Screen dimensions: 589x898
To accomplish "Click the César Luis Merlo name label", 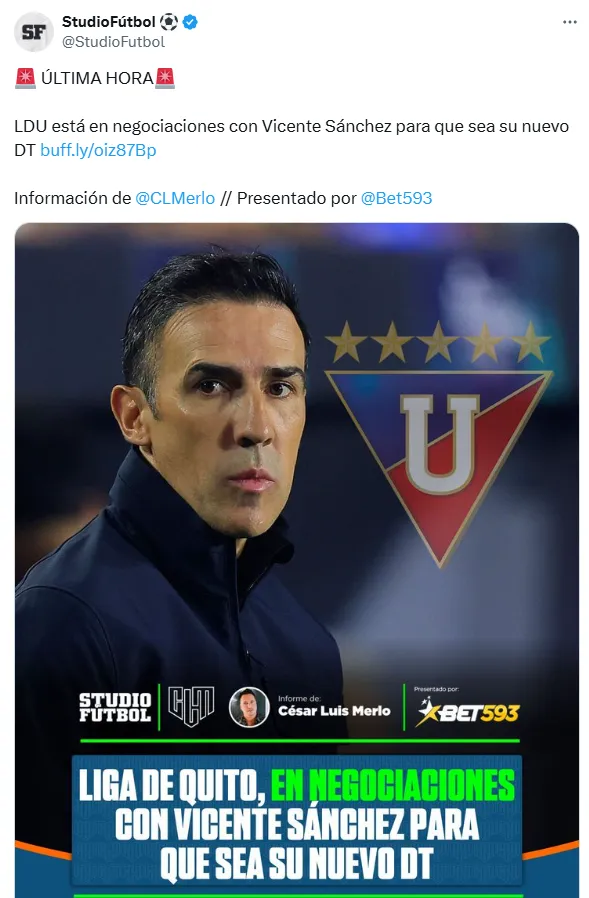I will (334, 711).
